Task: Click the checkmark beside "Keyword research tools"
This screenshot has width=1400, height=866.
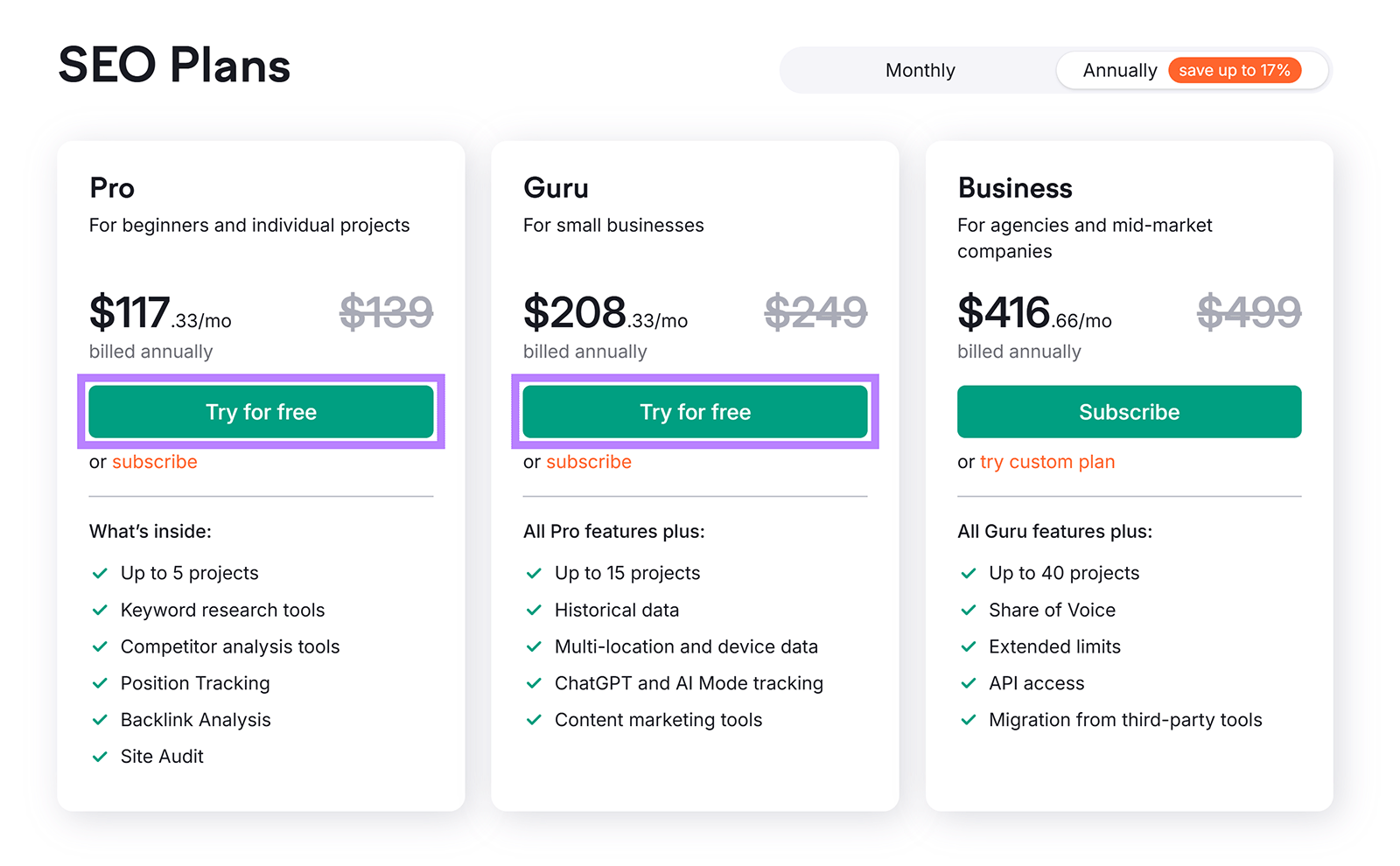Action: tap(99, 610)
